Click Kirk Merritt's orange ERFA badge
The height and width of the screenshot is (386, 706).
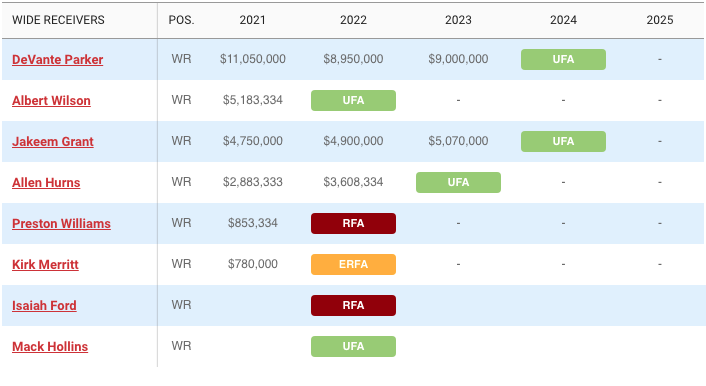pyautogui.click(x=353, y=264)
